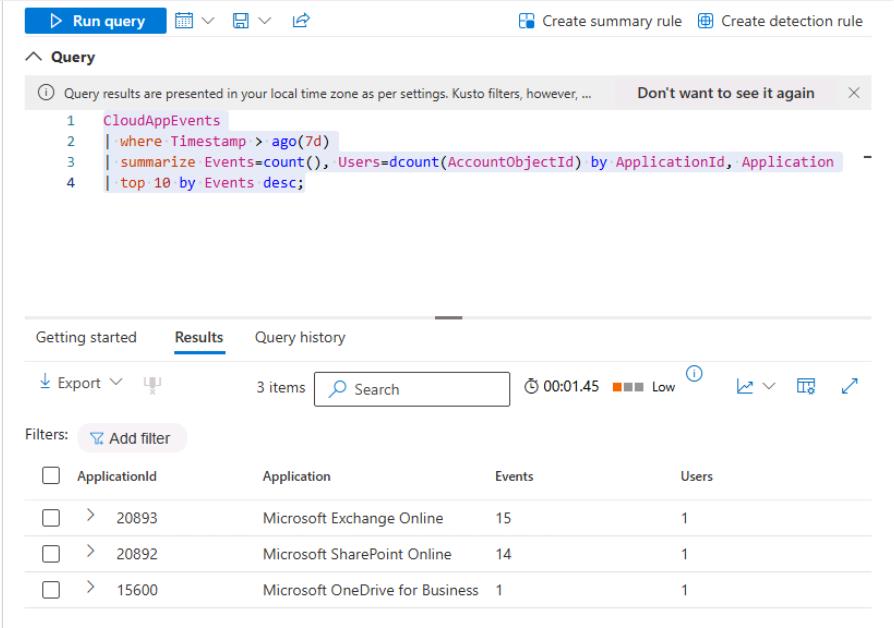Click Don't want to see it again
Viewport: 894px width, 628px height.
pos(727,93)
